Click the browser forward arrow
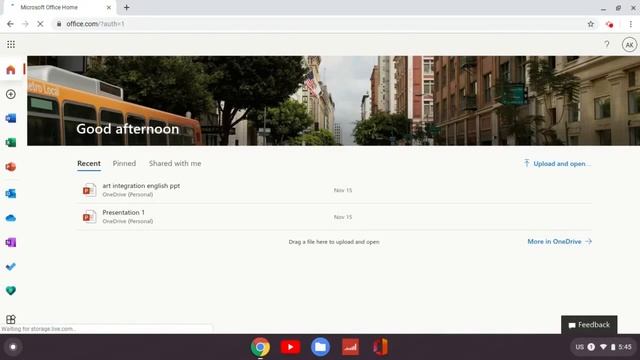Image resolution: width=640 pixels, height=360 pixels. 25,24
